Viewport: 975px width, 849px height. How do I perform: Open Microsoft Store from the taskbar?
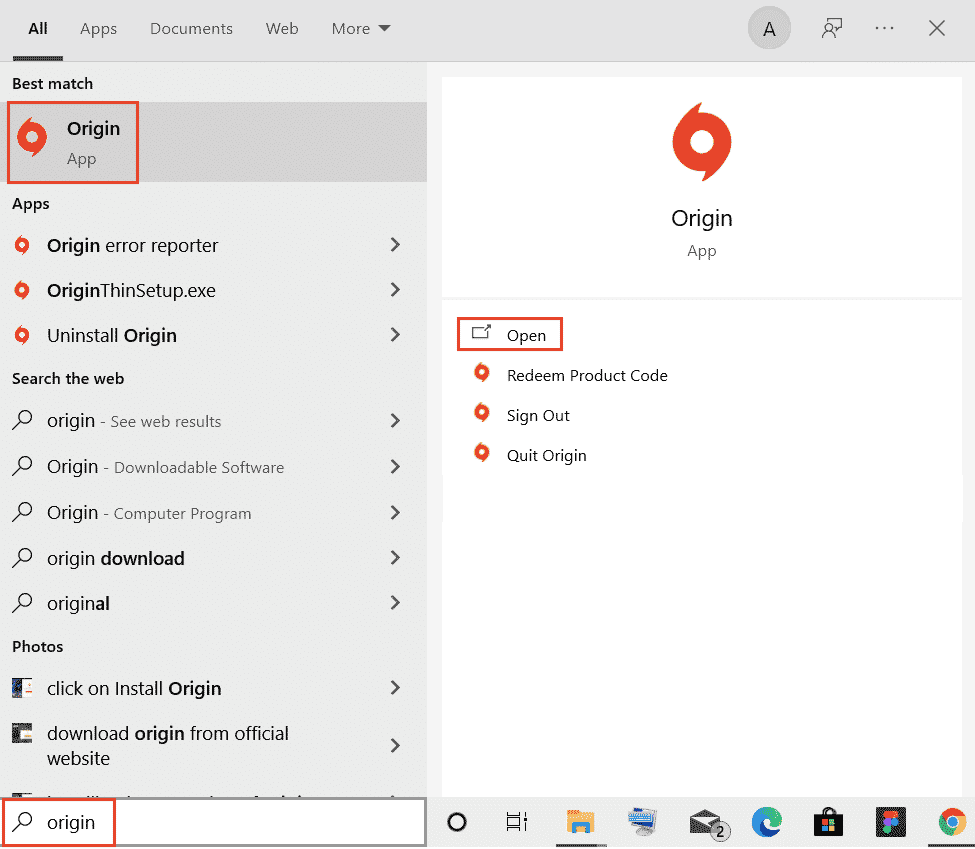click(x=828, y=822)
